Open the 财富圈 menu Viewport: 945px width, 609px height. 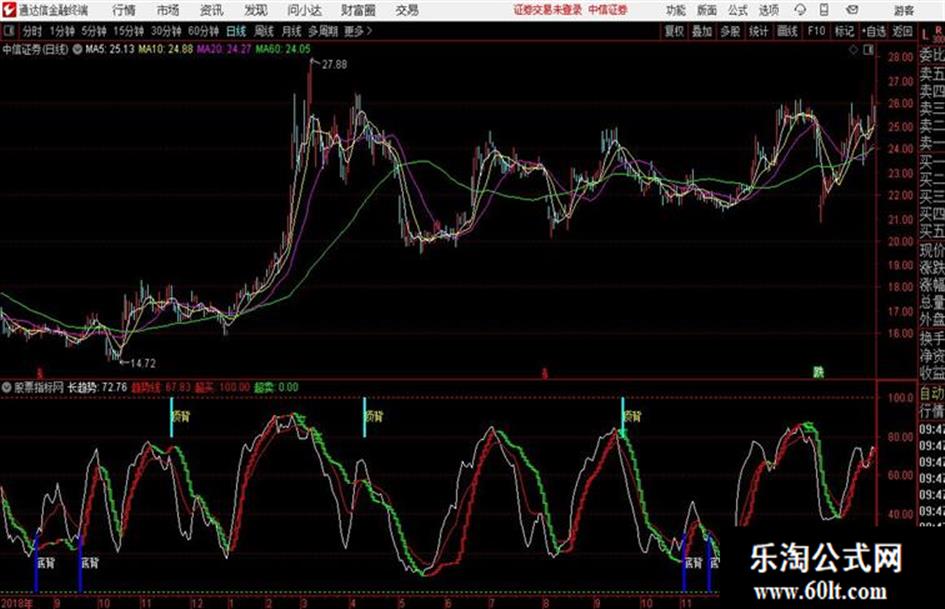pos(358,10)
